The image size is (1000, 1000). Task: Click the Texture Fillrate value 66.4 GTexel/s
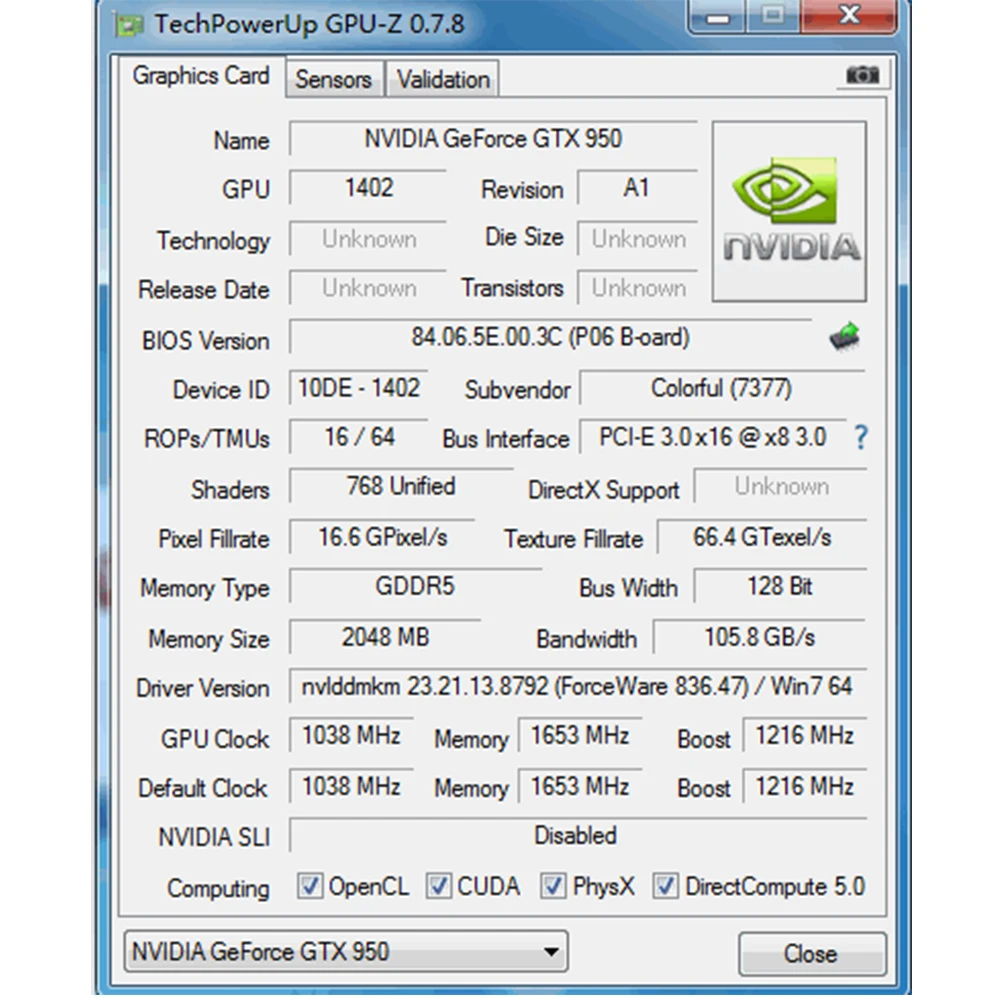pos(762,537)
